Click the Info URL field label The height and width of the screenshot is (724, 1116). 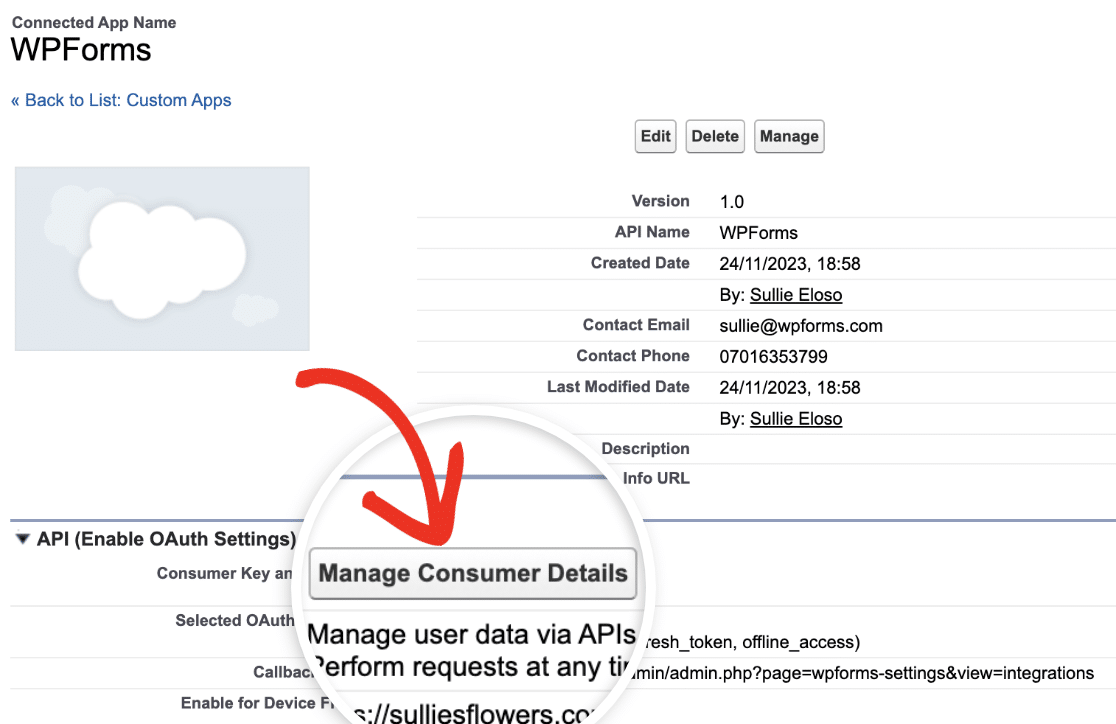(656, 478)
